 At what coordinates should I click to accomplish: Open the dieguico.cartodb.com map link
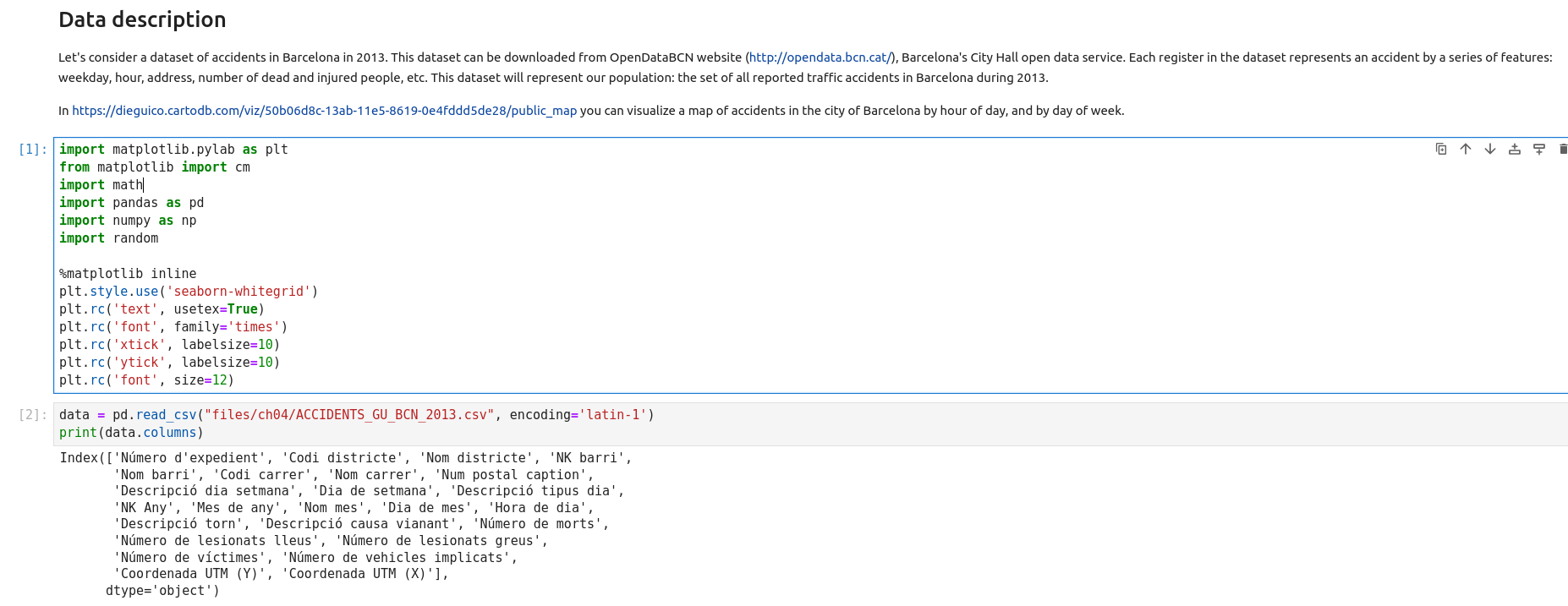point(324,111)
